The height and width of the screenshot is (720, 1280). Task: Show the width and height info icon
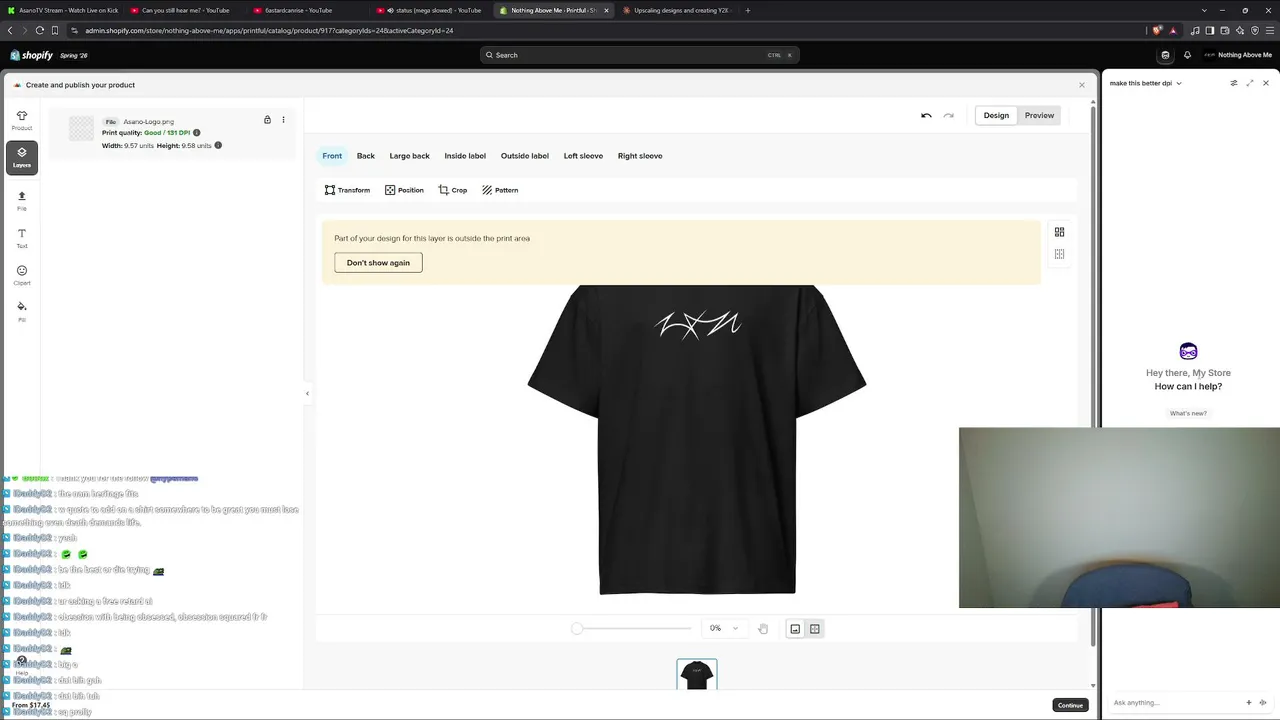click(218, 145)
